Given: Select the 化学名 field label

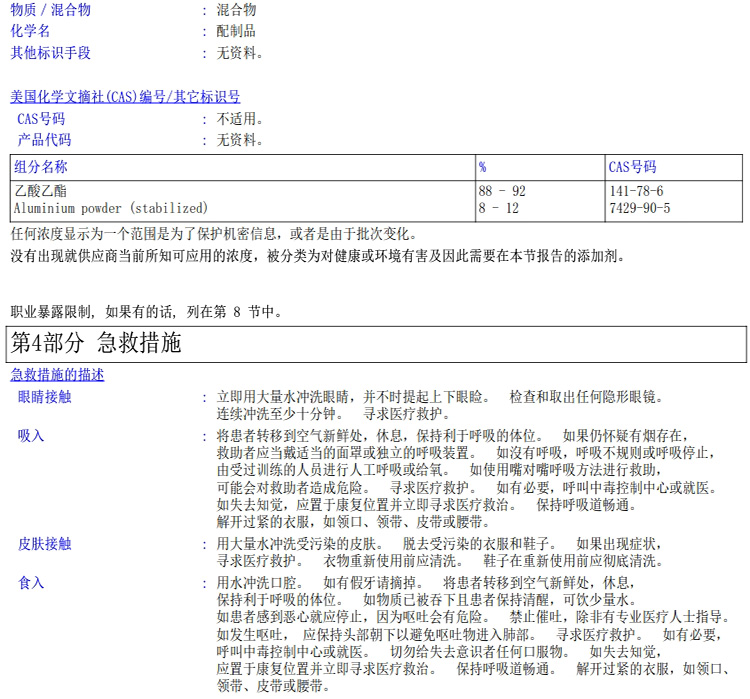Looking at the screenshot, I should pos(30,31).
